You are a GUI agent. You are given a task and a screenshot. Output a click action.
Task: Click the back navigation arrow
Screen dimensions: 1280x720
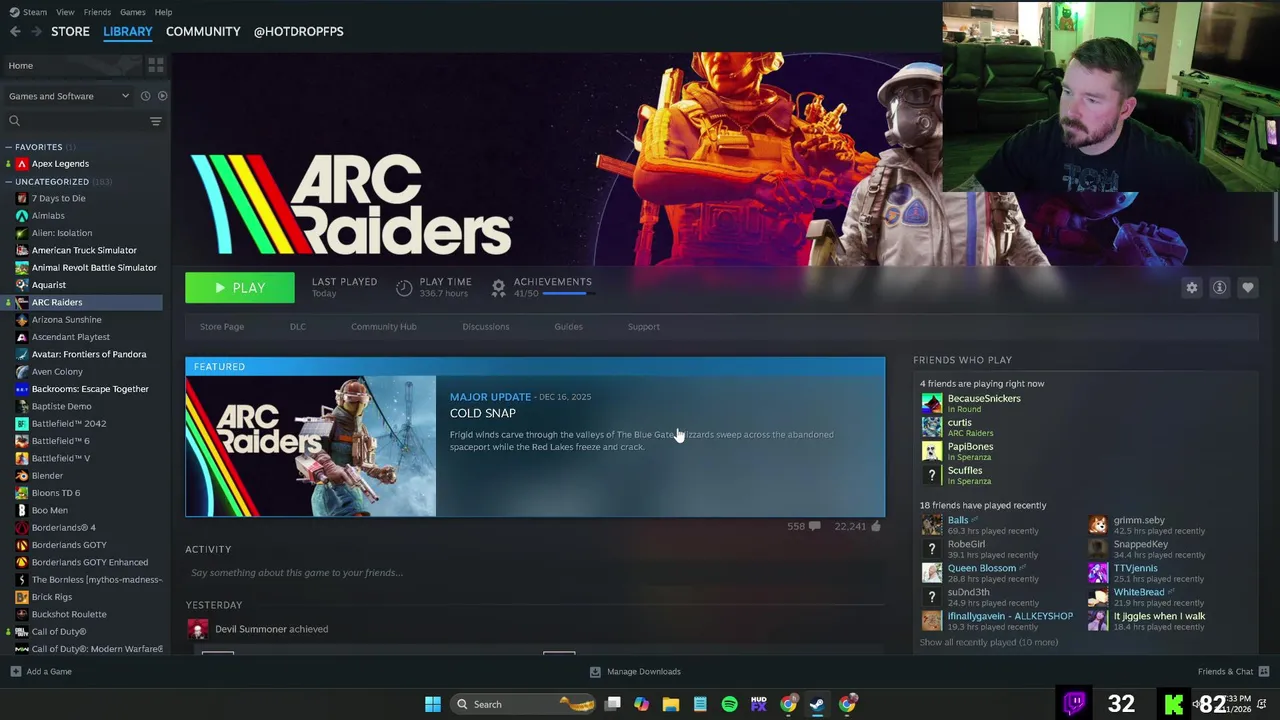click(15, 32)
